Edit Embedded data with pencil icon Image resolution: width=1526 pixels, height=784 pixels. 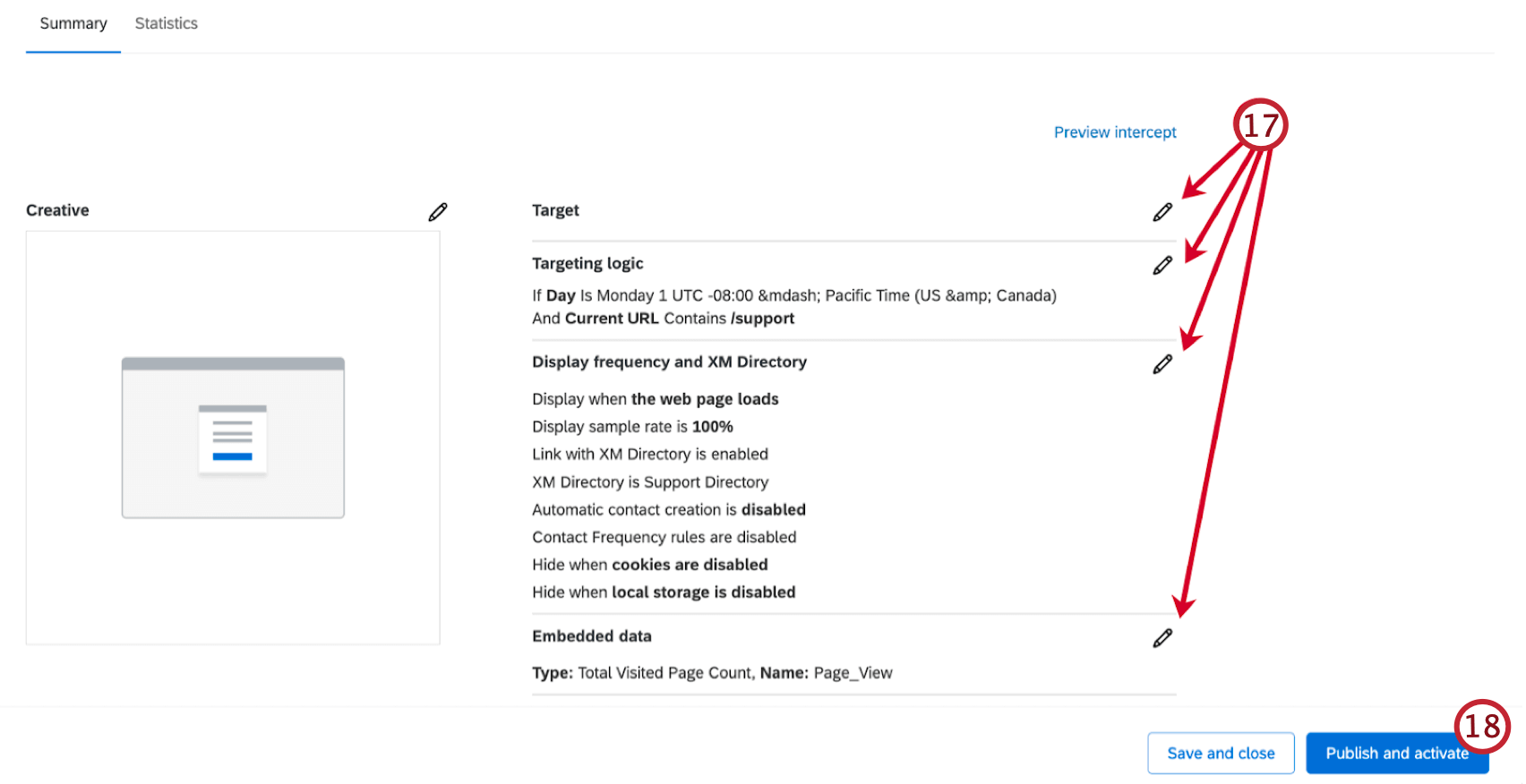coord(1162,638)
